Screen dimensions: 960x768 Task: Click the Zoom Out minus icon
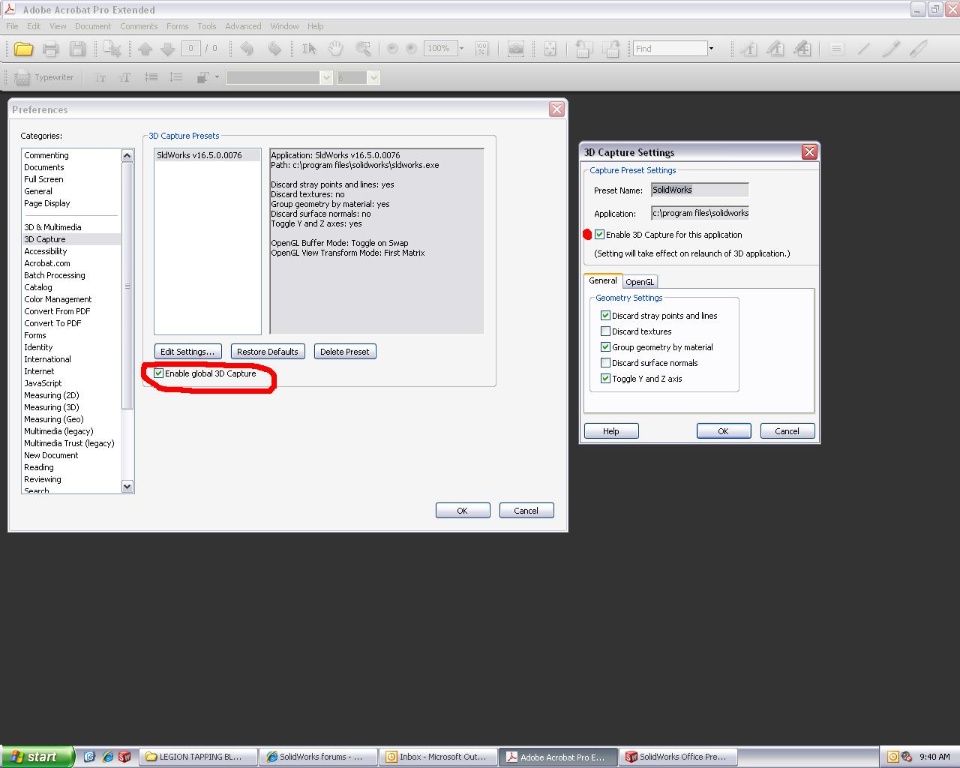tap(392, 48)
